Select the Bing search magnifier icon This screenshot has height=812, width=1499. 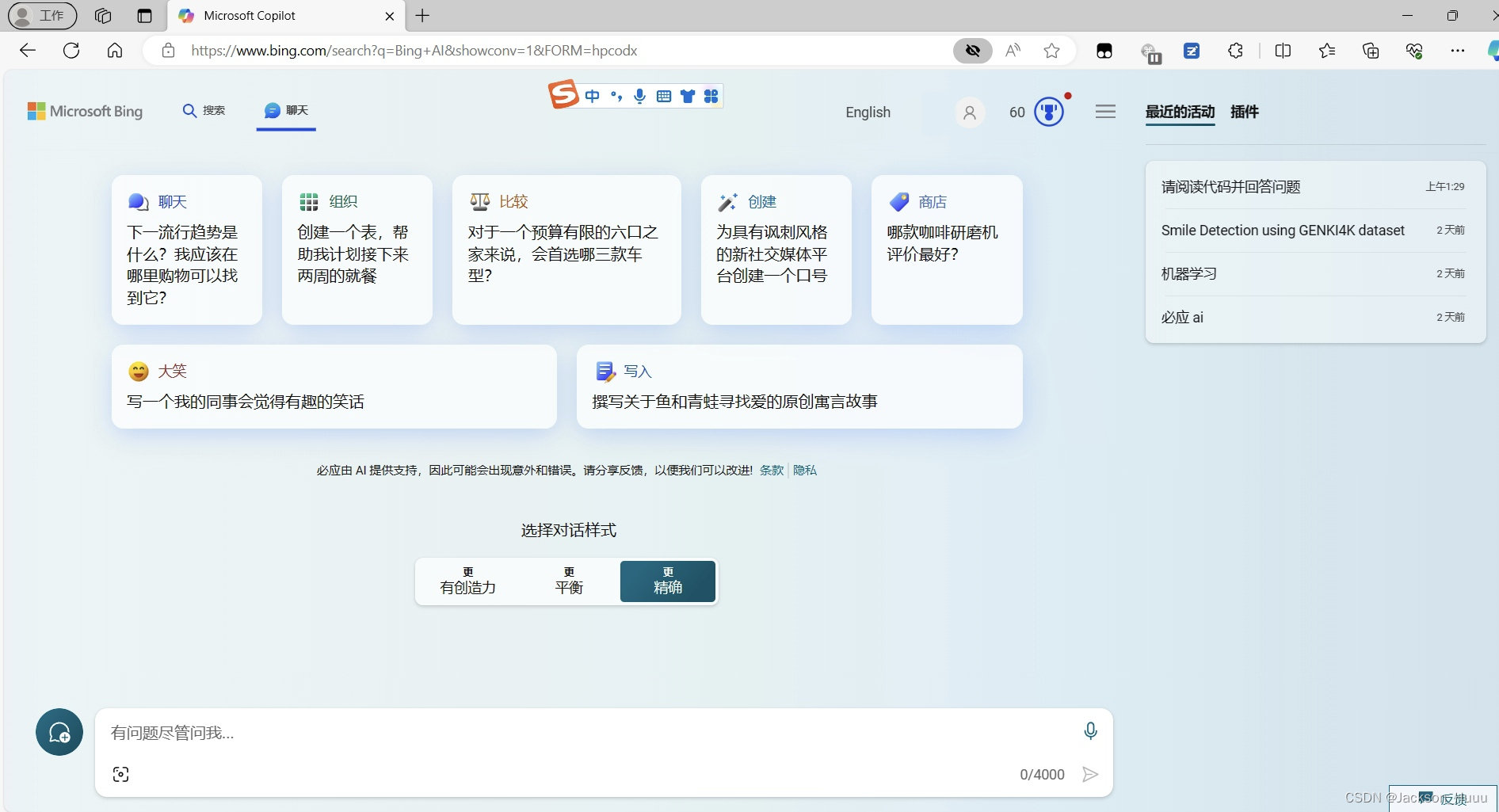tap(189, 111)
